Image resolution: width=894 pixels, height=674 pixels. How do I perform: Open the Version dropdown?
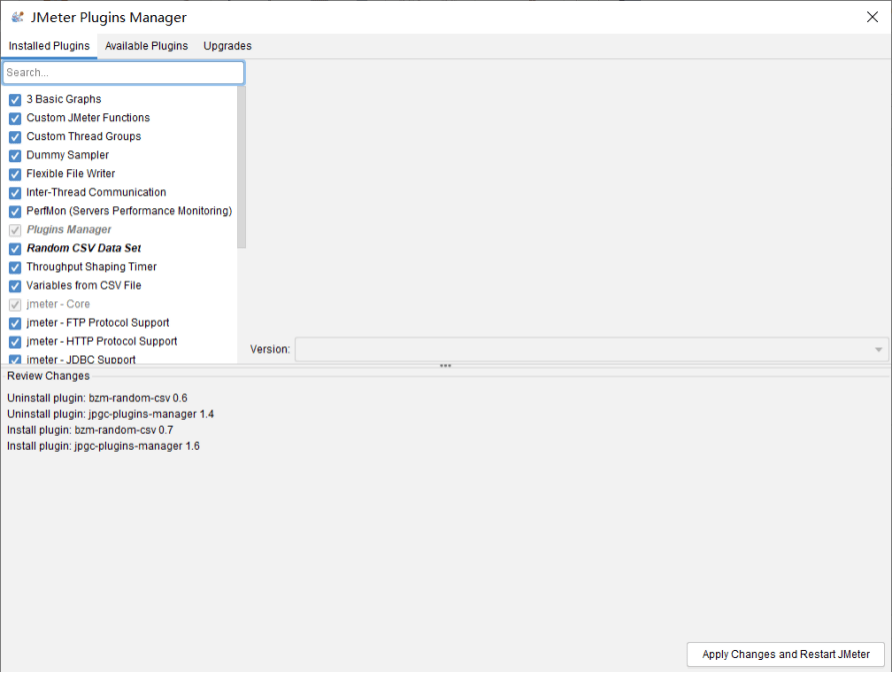pos(592,350)
